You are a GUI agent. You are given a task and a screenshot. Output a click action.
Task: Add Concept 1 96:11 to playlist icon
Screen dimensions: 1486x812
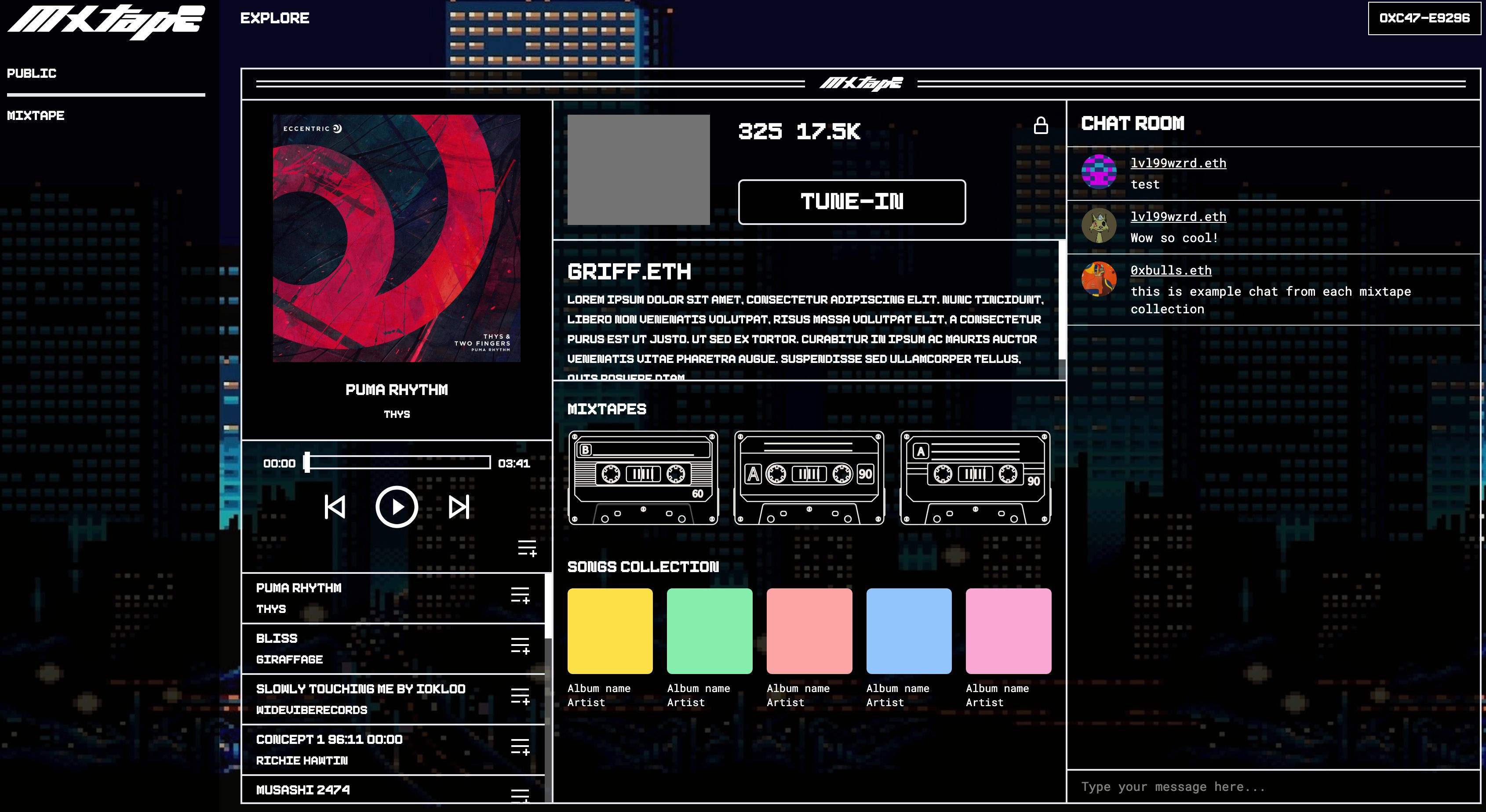pos(520,747)
